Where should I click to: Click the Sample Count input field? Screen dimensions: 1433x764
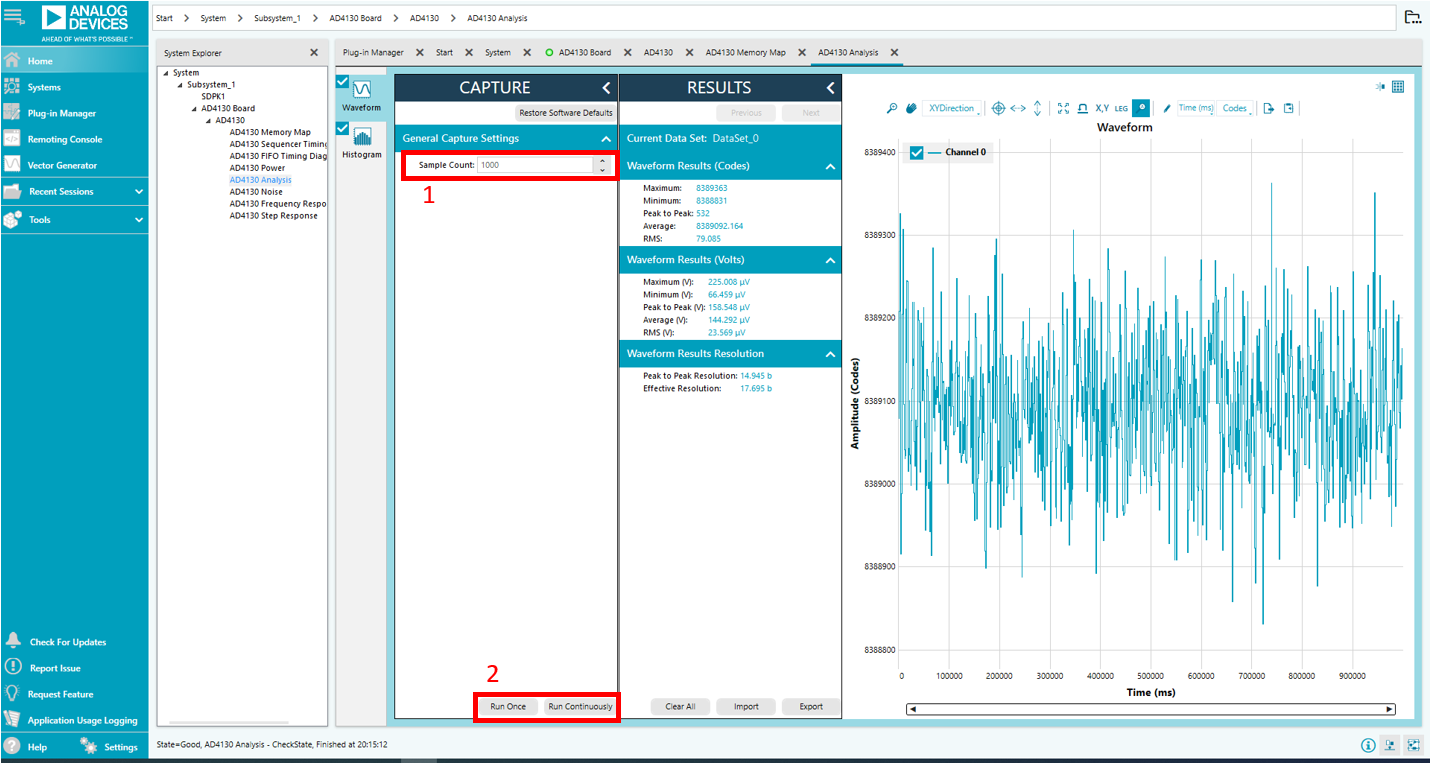tap(535, 165)
